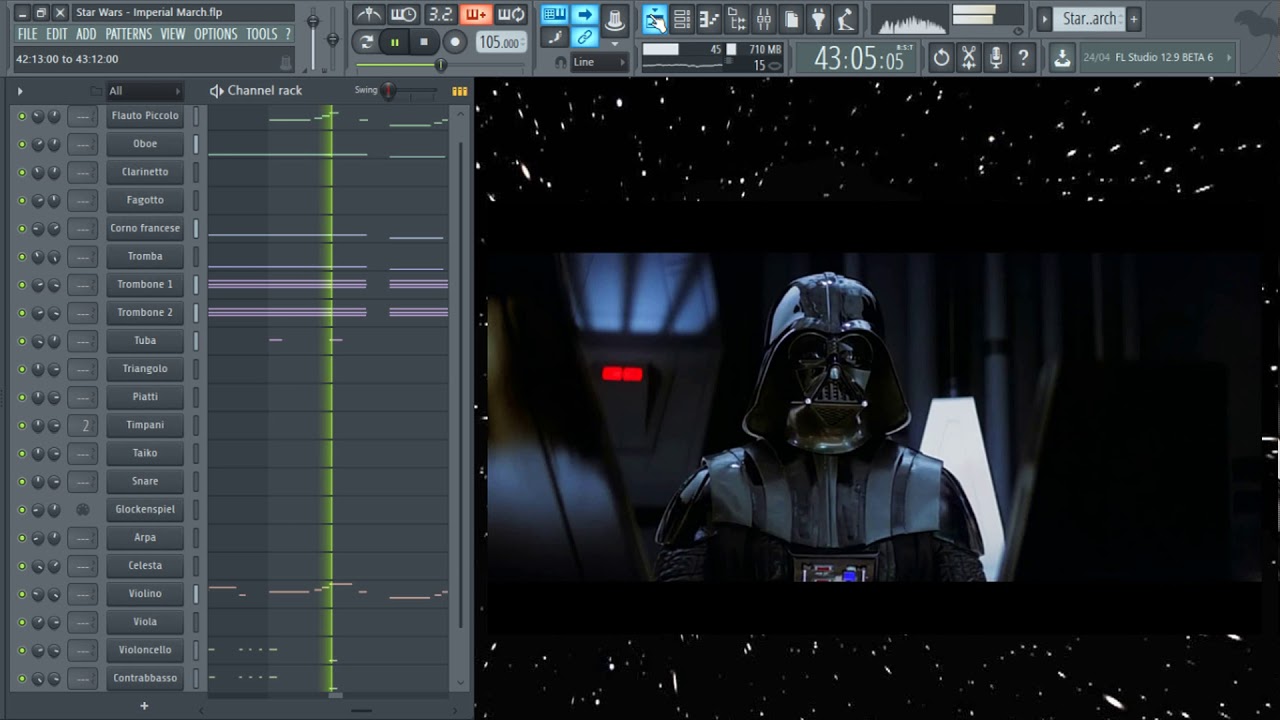This screenshot has height=720, width=1280.
Task: Open the VIEW menu
Action: pyautogui.click(x=173, y=34)
